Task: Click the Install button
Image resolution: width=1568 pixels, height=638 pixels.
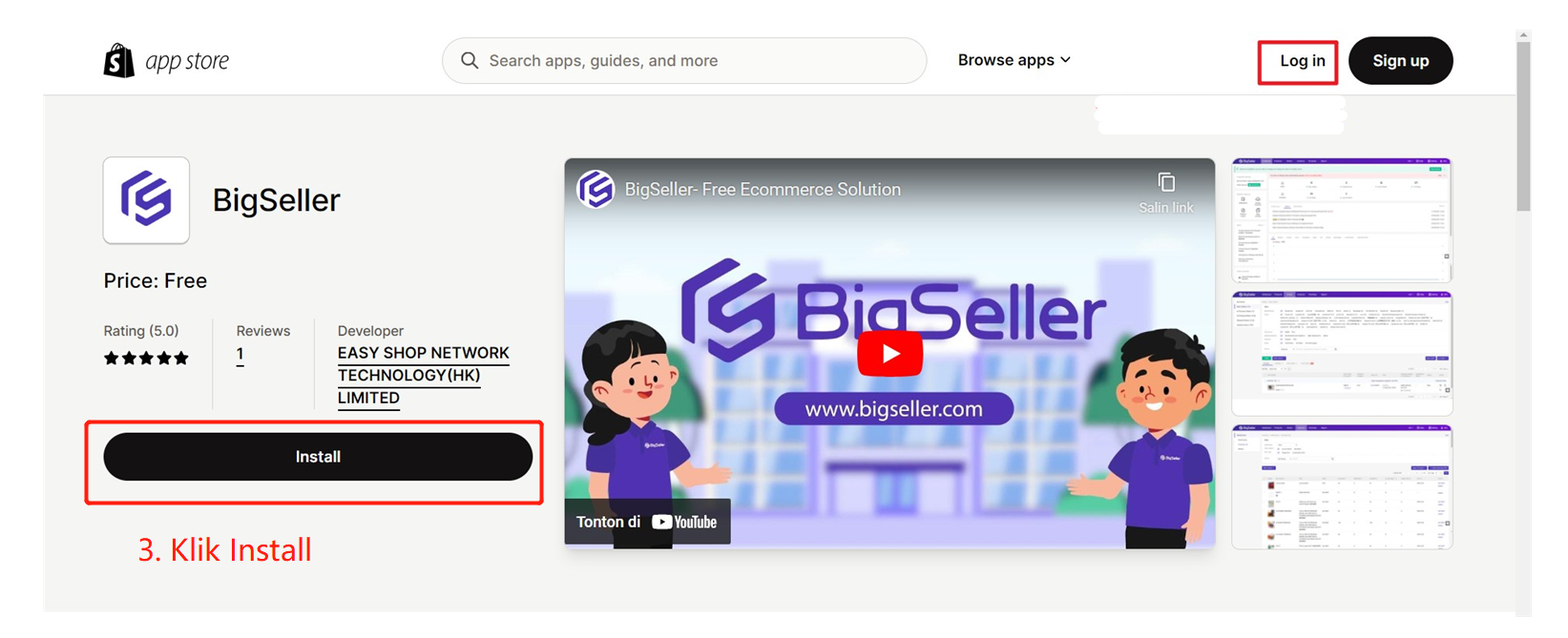Action: coord(318,457)
